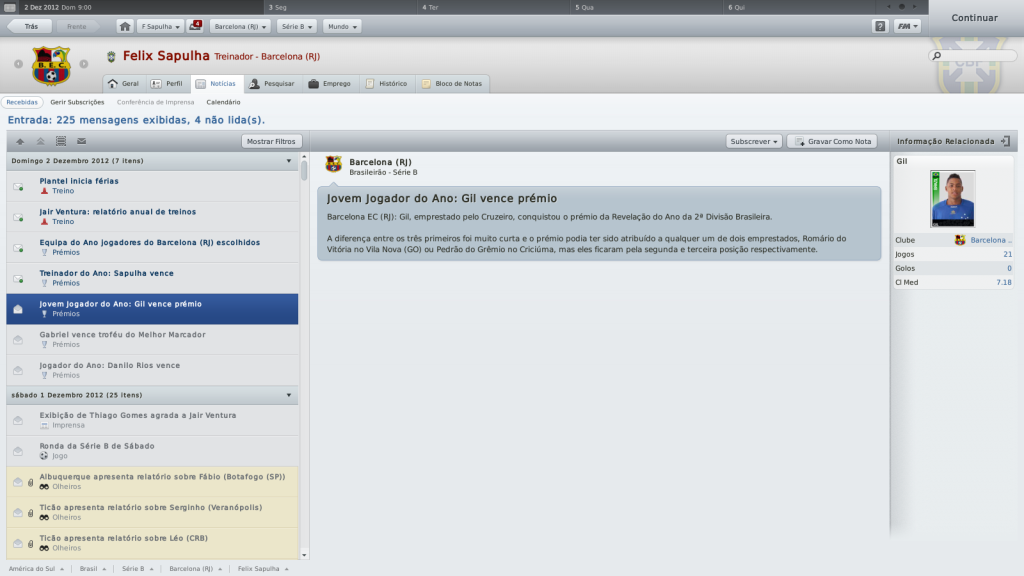Click the home icon in top toolbar
The image size is (1024, 576).
(x=125, y=27)
